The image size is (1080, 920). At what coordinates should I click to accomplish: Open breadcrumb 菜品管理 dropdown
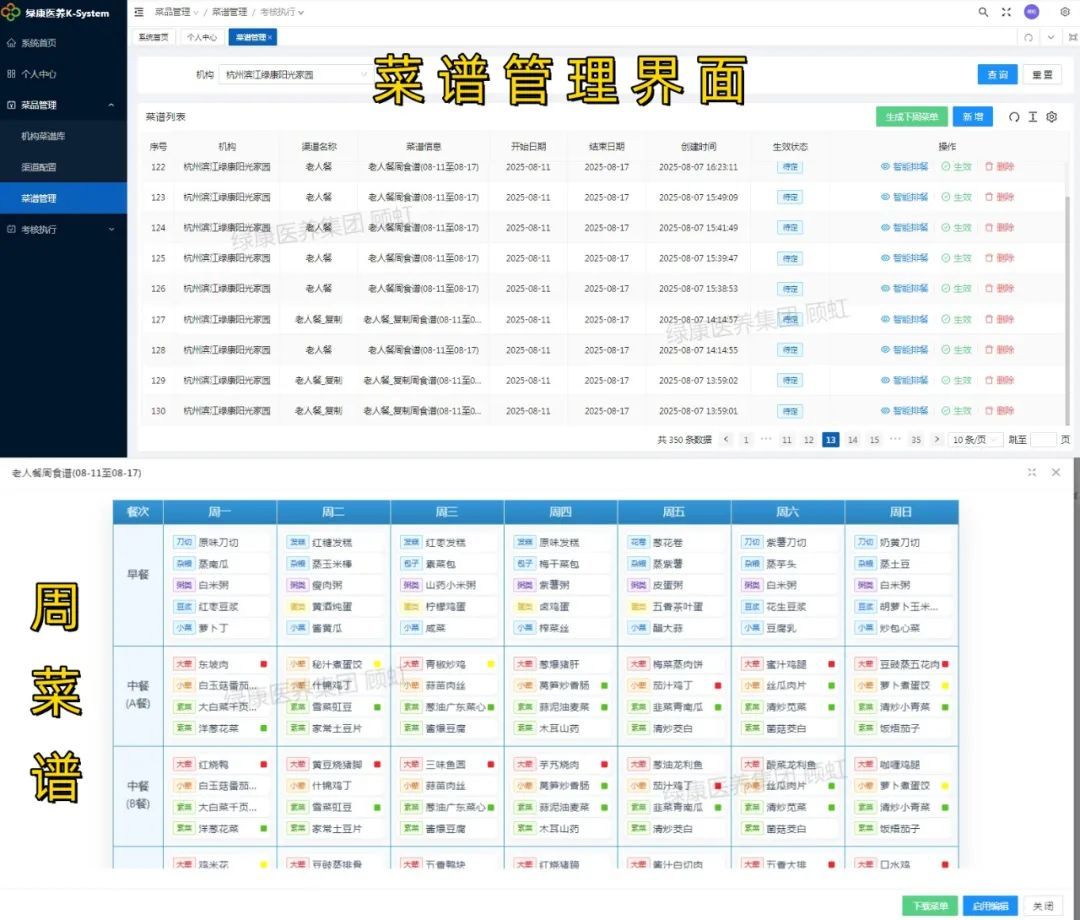pos(176,12)
